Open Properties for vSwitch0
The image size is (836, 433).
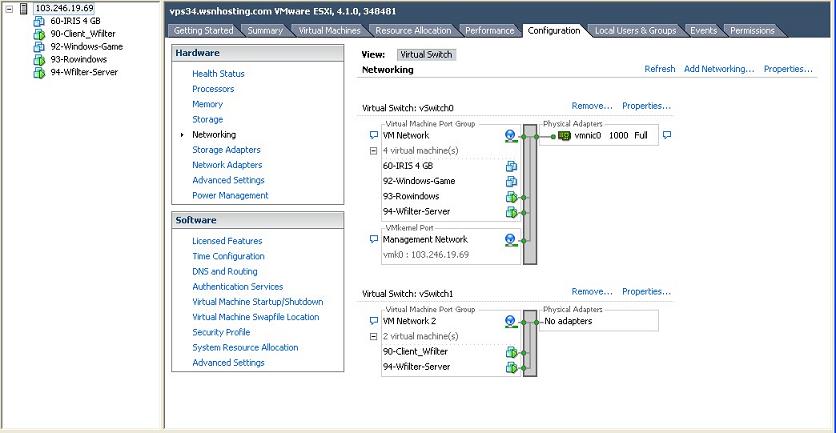[646, 106]
